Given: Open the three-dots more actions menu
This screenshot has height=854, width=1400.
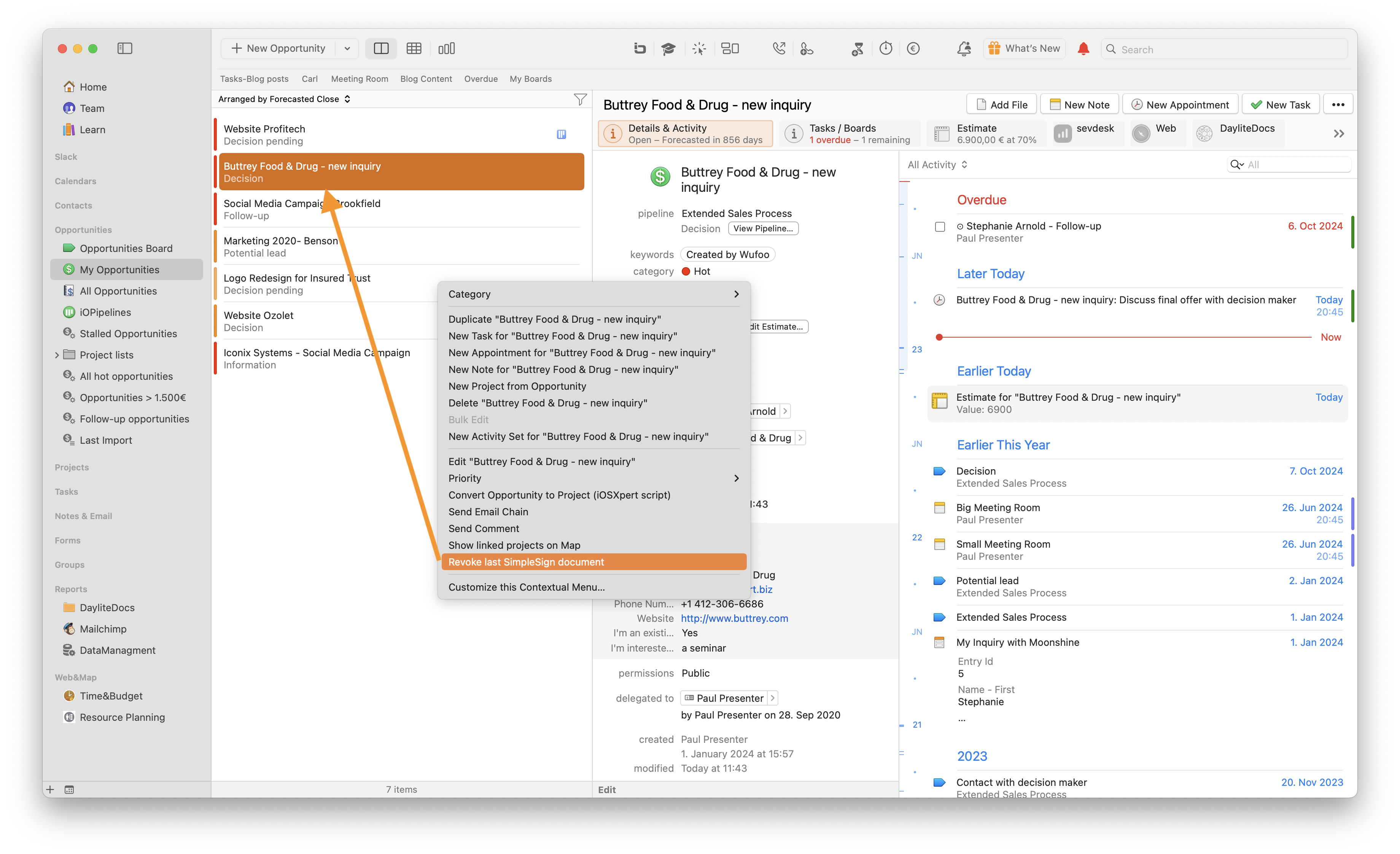Looking at the screenshot, I should 1338,105.
